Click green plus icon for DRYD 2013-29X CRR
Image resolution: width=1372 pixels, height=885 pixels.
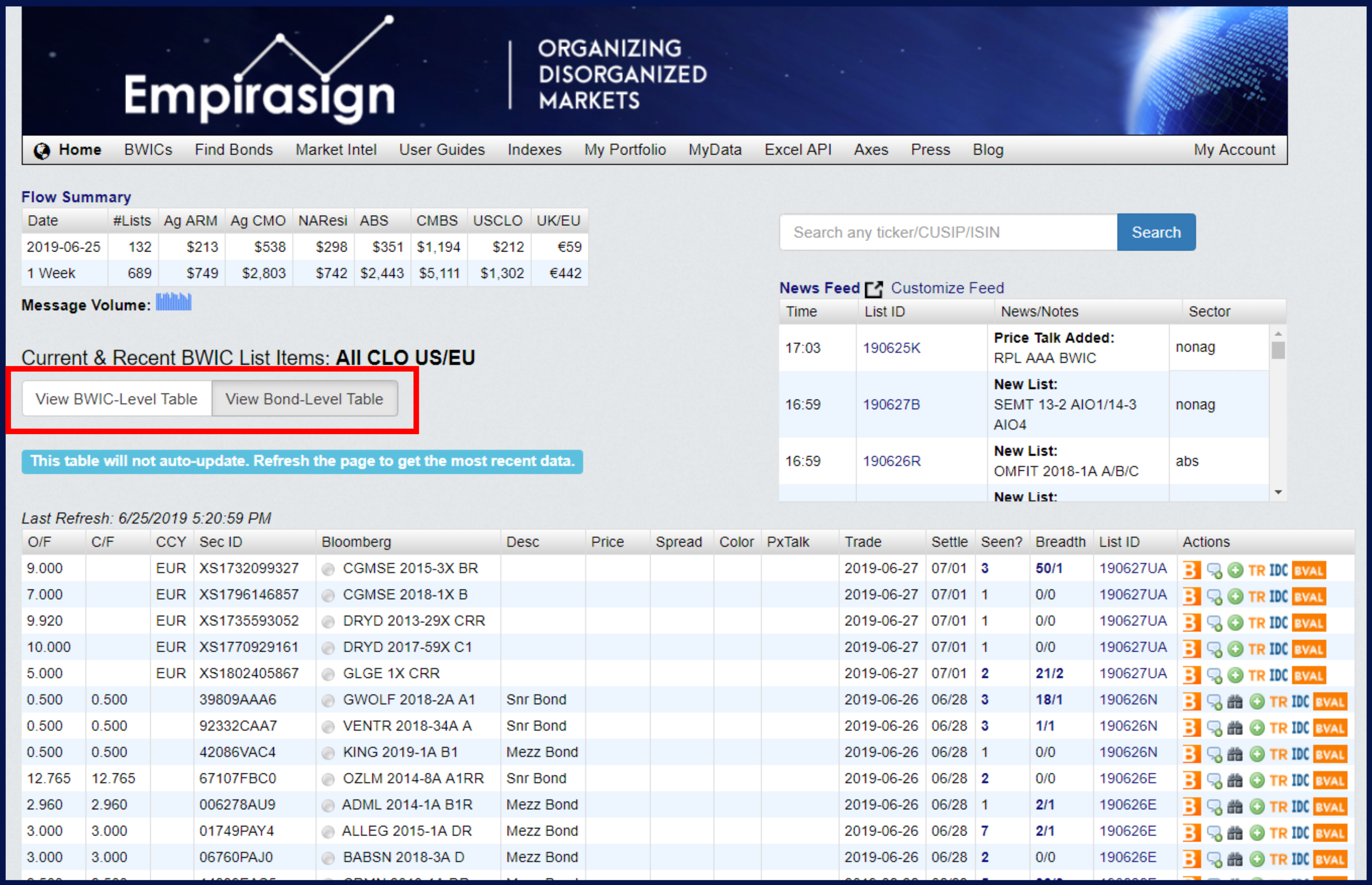(x=1235, y=623)
